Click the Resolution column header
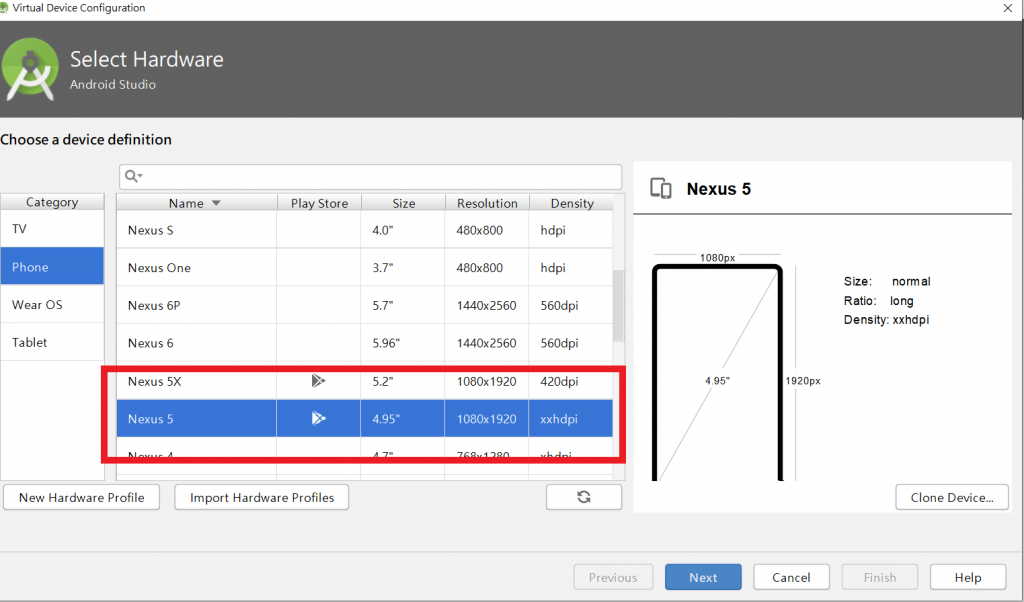The width and height of the screenshot is (1024, 602). point(487,203)
